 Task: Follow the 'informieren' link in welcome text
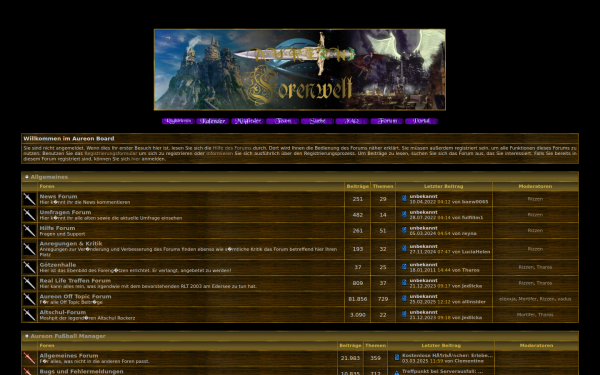point(220,153)
